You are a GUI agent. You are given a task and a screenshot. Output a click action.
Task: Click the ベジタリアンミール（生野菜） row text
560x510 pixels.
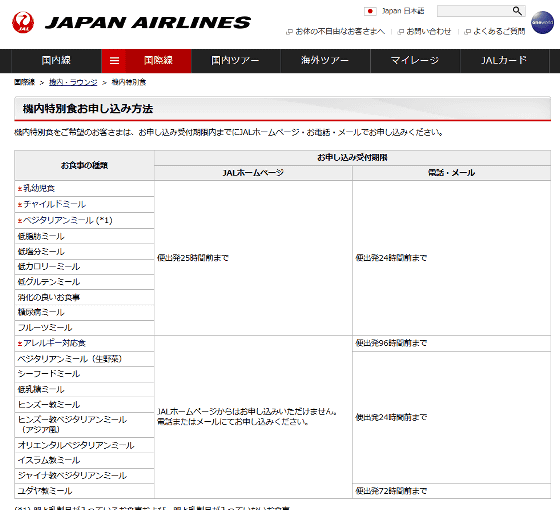point(70,359)
